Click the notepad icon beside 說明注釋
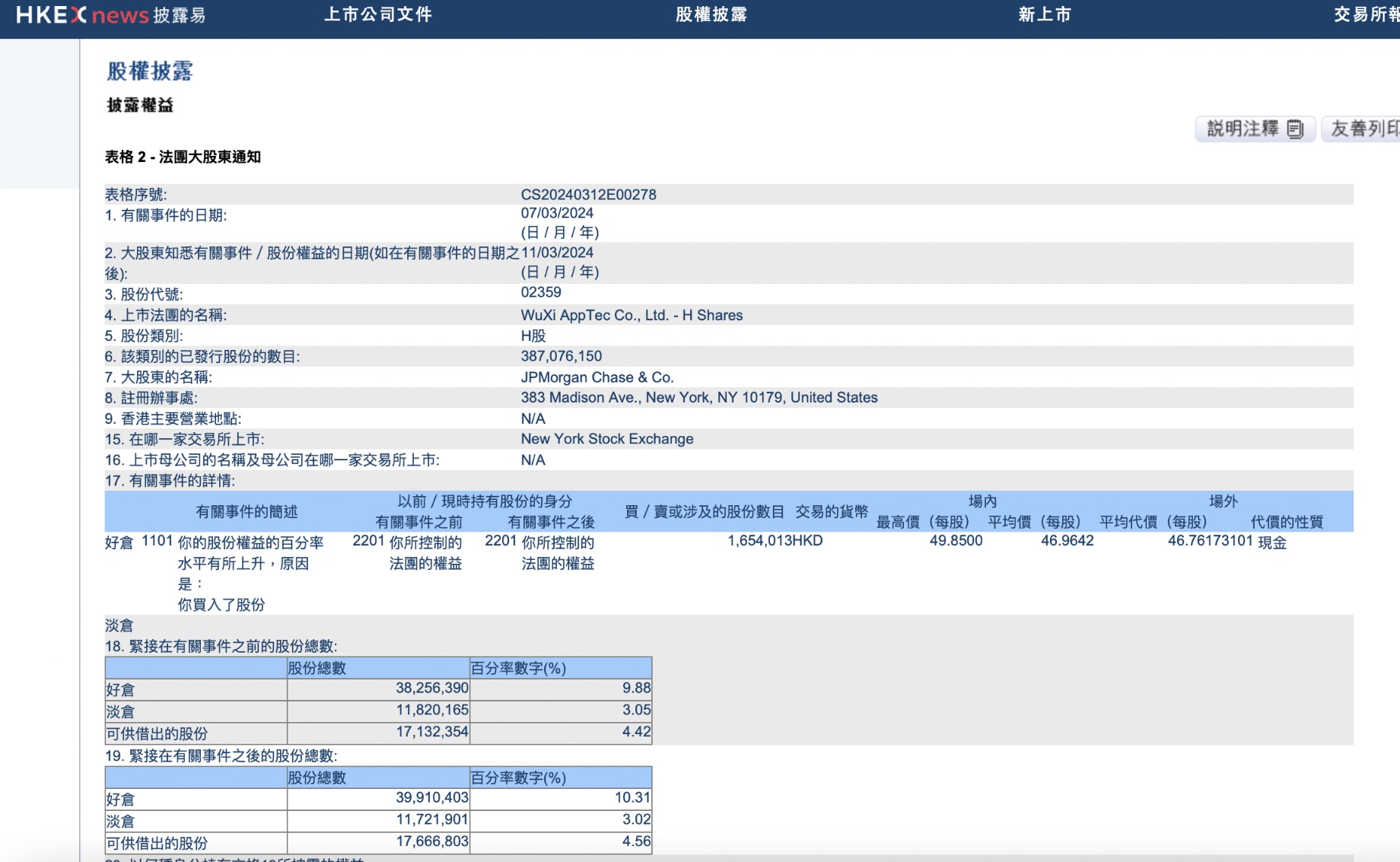This screenshot has height=862, width=1400. (x=1295, y=129)
